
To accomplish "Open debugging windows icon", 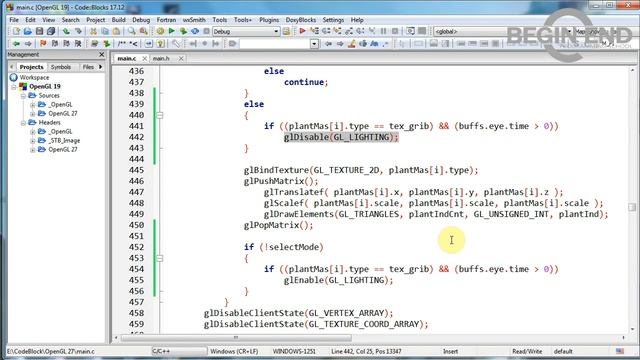I will point(410,31).
